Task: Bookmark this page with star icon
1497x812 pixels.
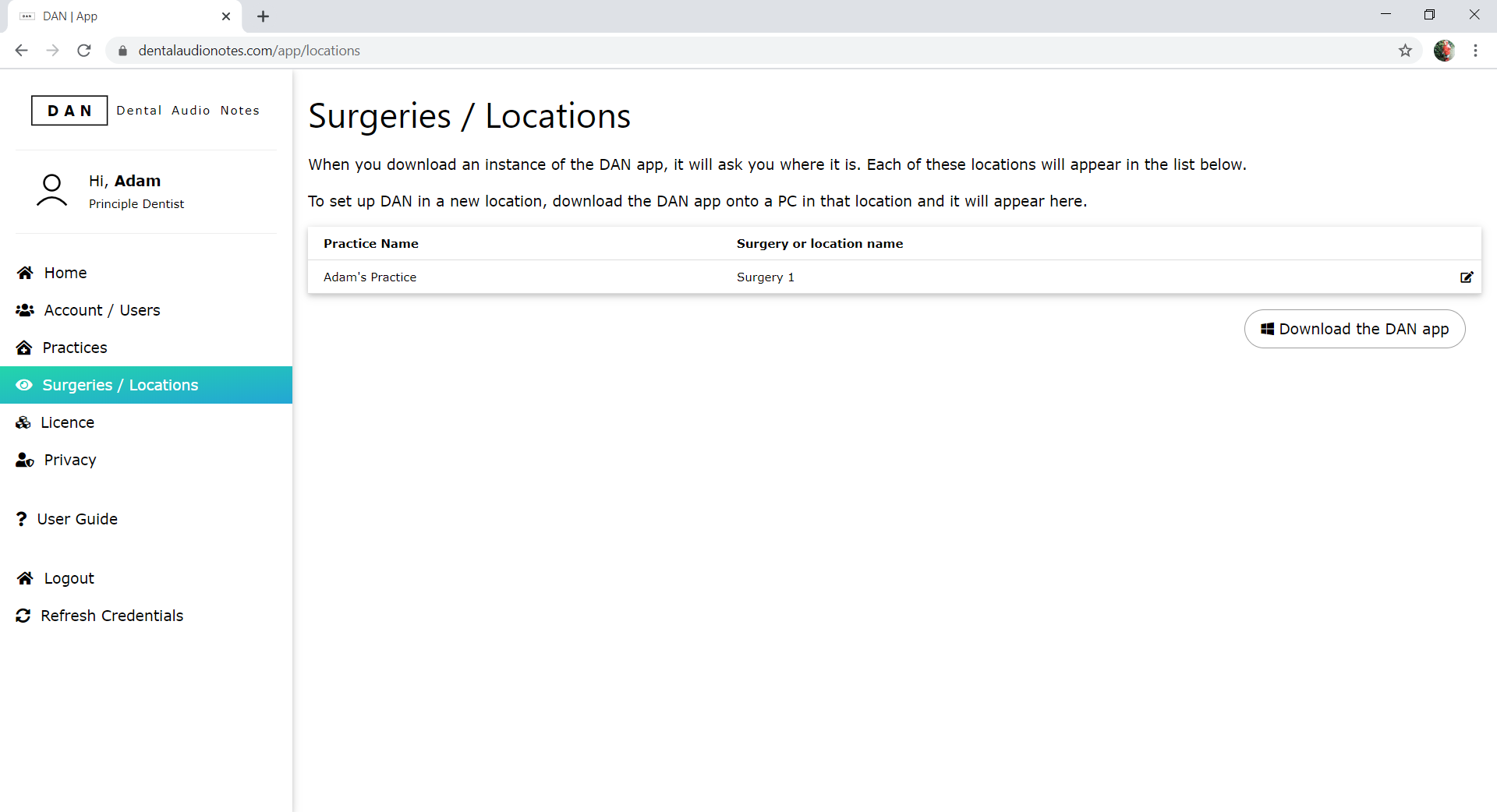Action: pos(1405,51)
